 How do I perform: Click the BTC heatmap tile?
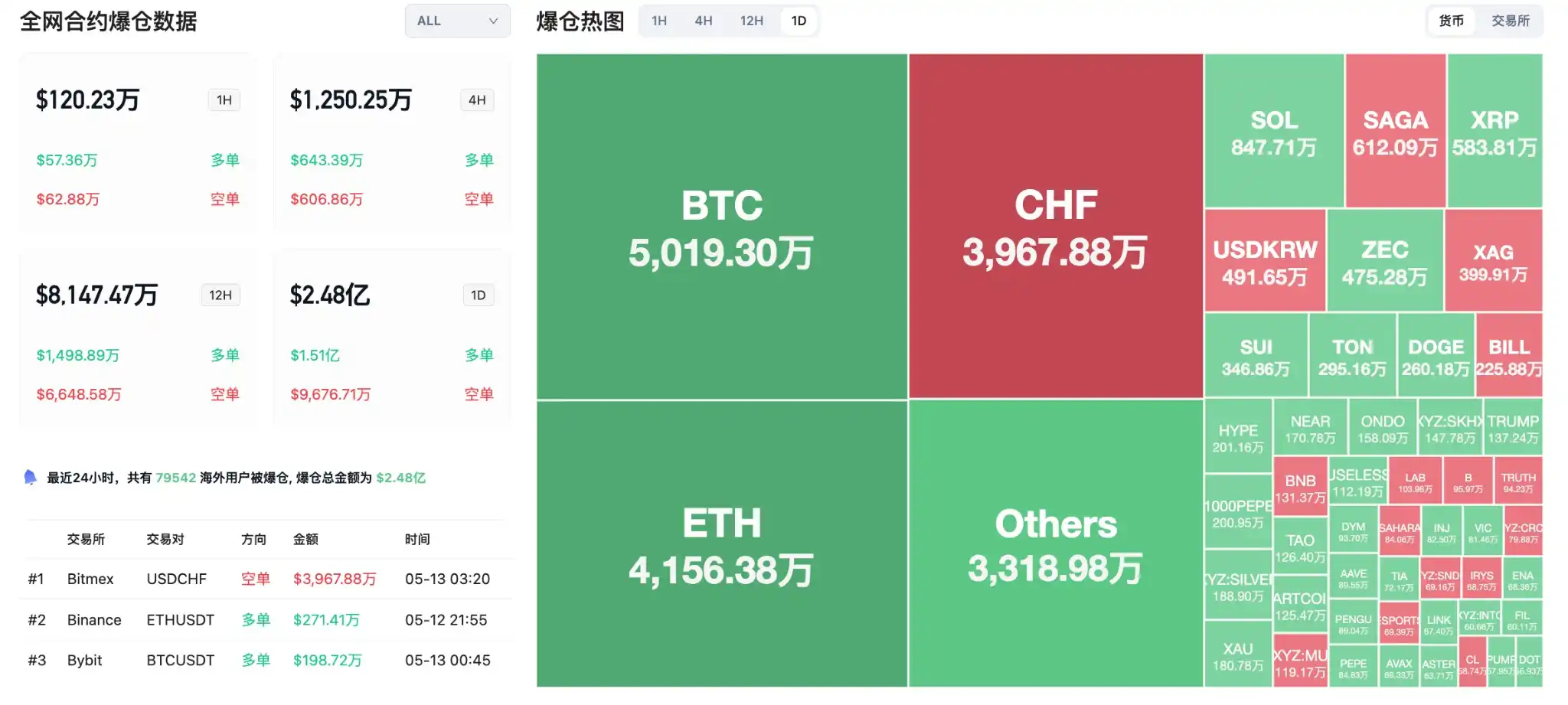click(x=722, y=227)
